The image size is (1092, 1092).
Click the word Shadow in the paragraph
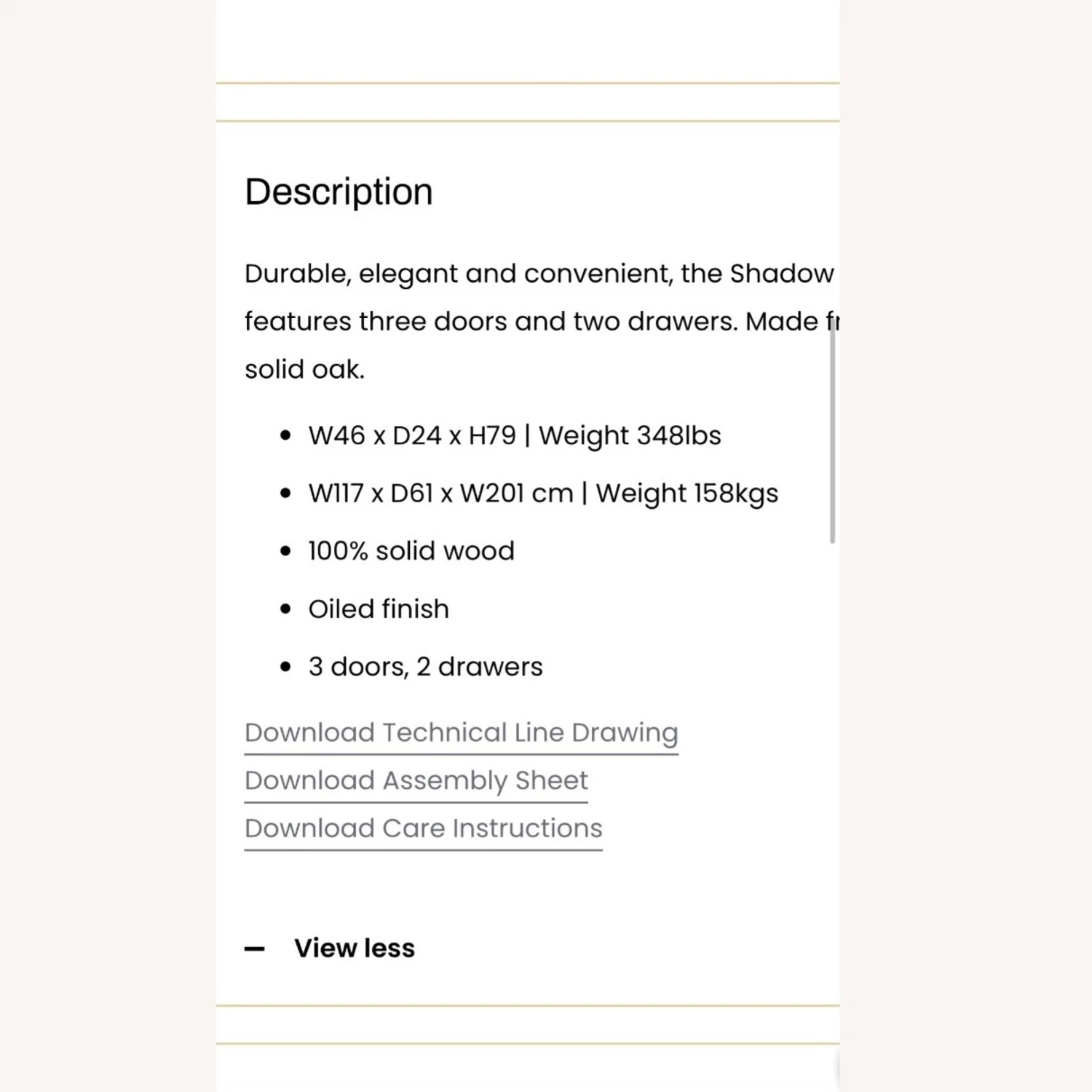pyautogui.click(x=781, y=274)
